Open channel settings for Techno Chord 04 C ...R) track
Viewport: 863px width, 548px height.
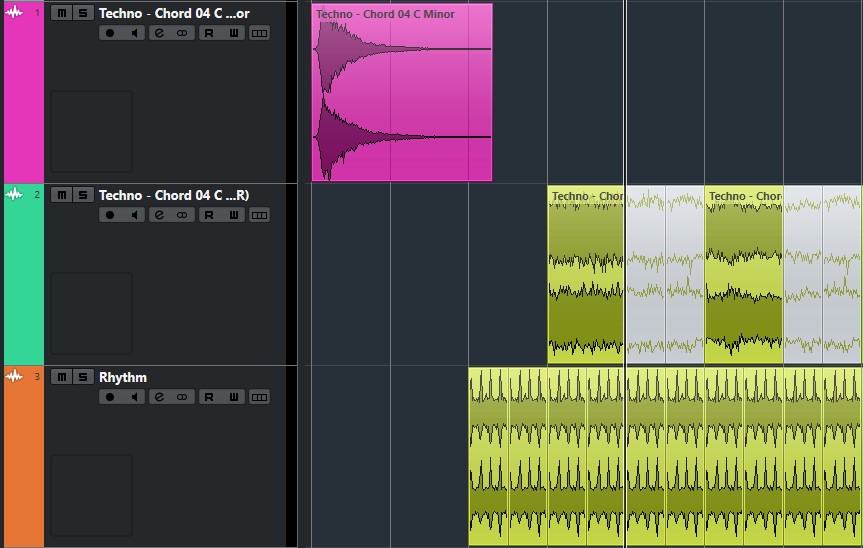tap(159, 215)
